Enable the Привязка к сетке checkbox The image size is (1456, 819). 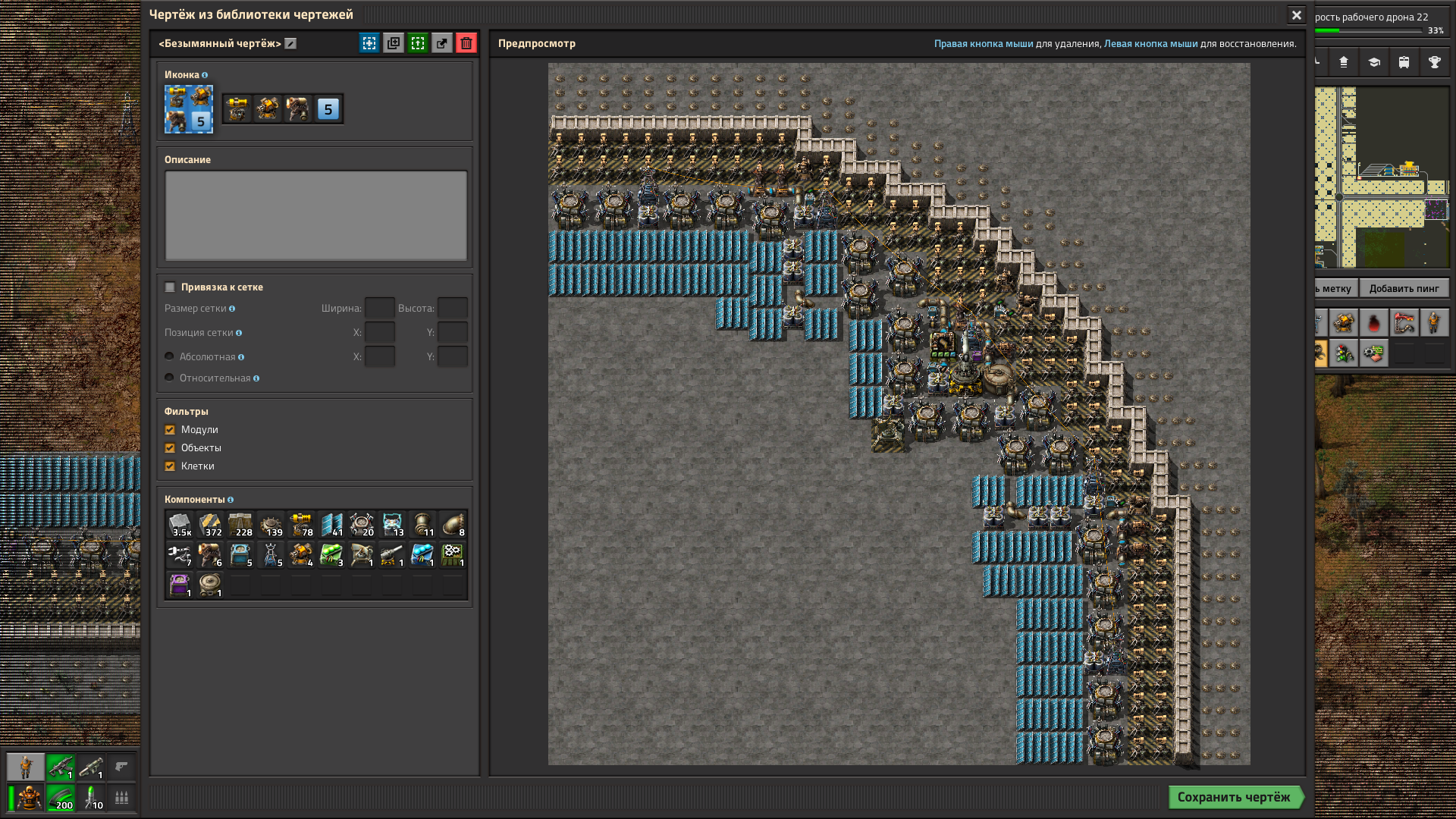pyautogui.click(x=170, y=287)
